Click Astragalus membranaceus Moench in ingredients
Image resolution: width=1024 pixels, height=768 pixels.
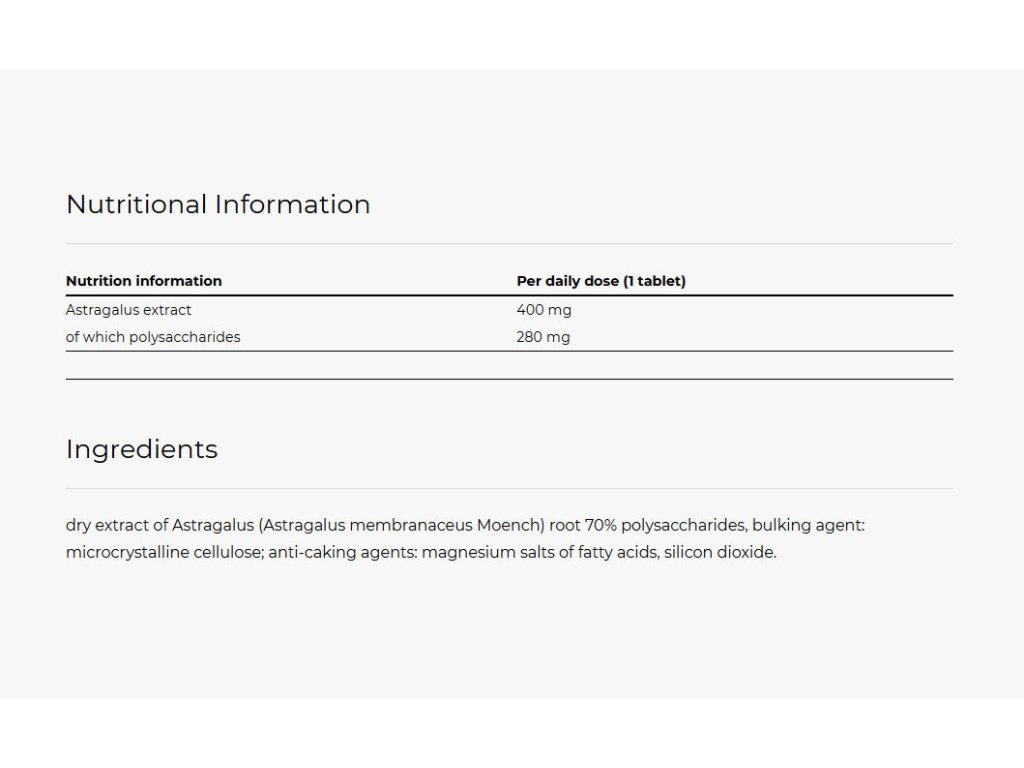coord(402,525)
